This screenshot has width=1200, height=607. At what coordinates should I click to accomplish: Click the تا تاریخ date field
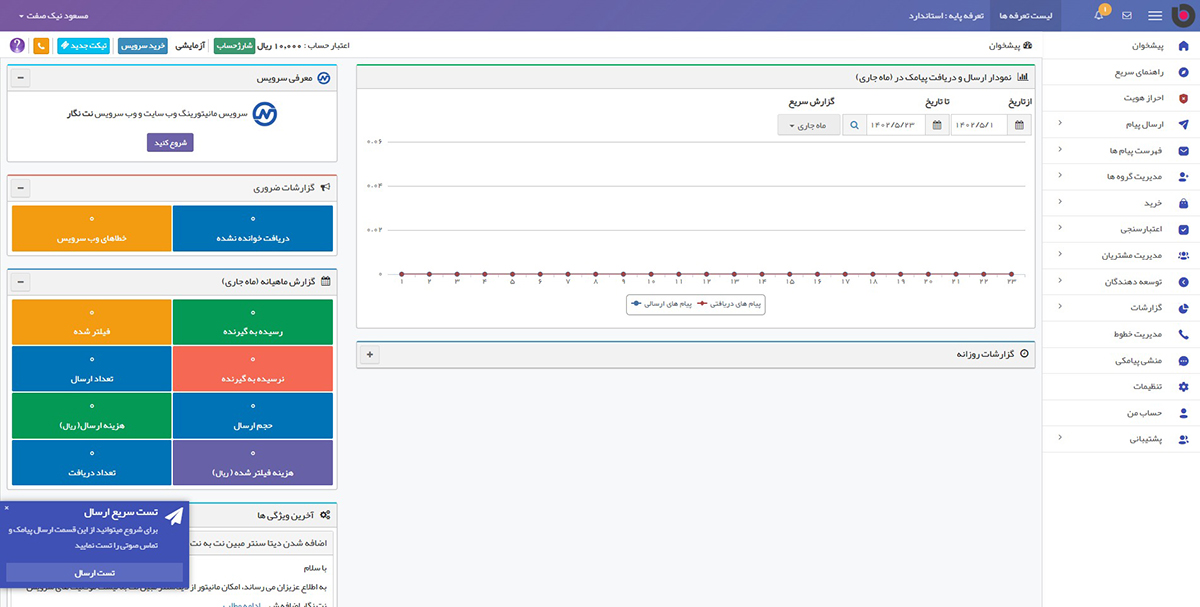tap(896, 125)
